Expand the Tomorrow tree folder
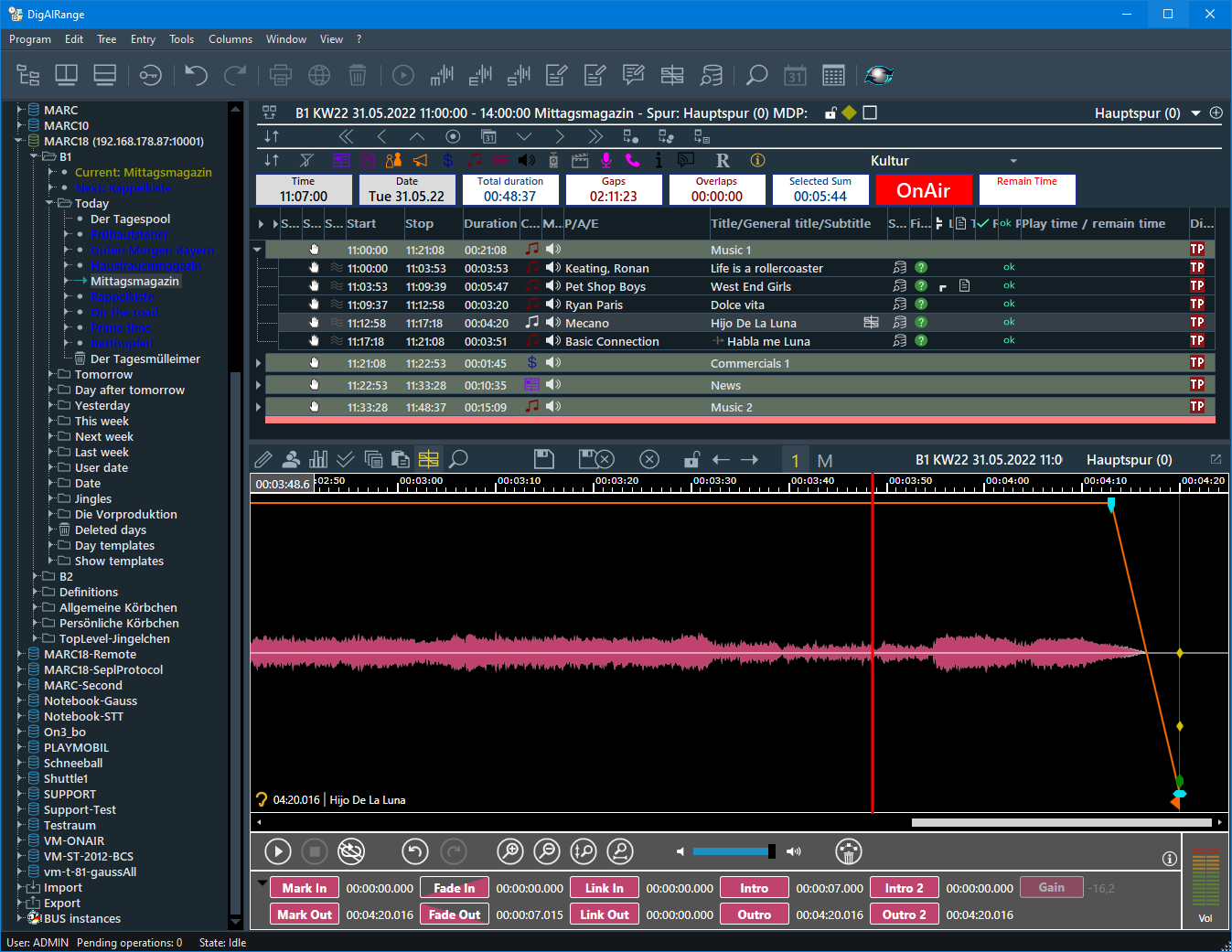 [51, 374]
